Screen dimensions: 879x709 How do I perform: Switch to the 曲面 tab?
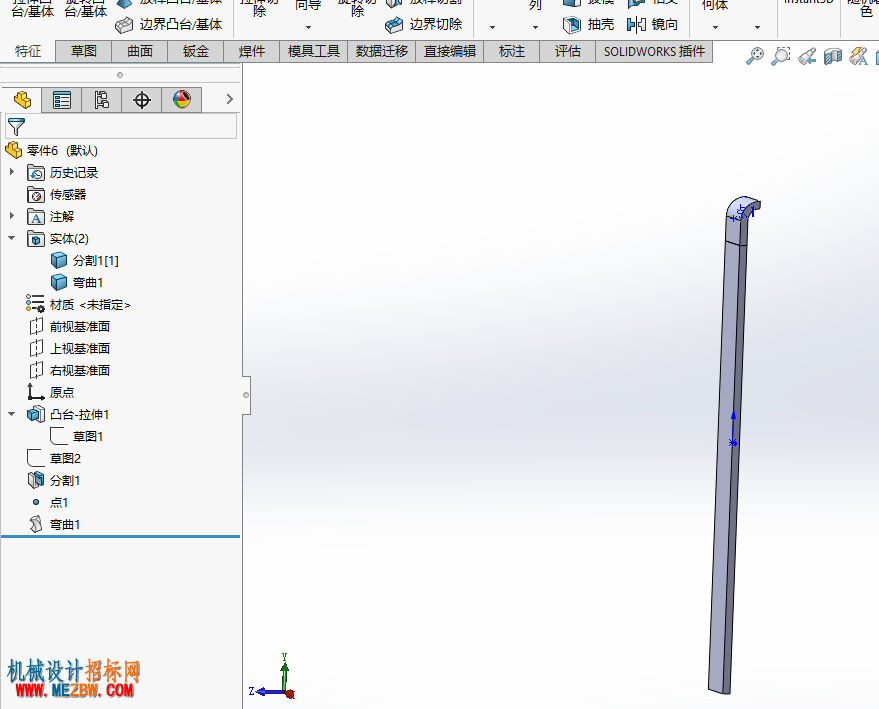click(140, 52)
